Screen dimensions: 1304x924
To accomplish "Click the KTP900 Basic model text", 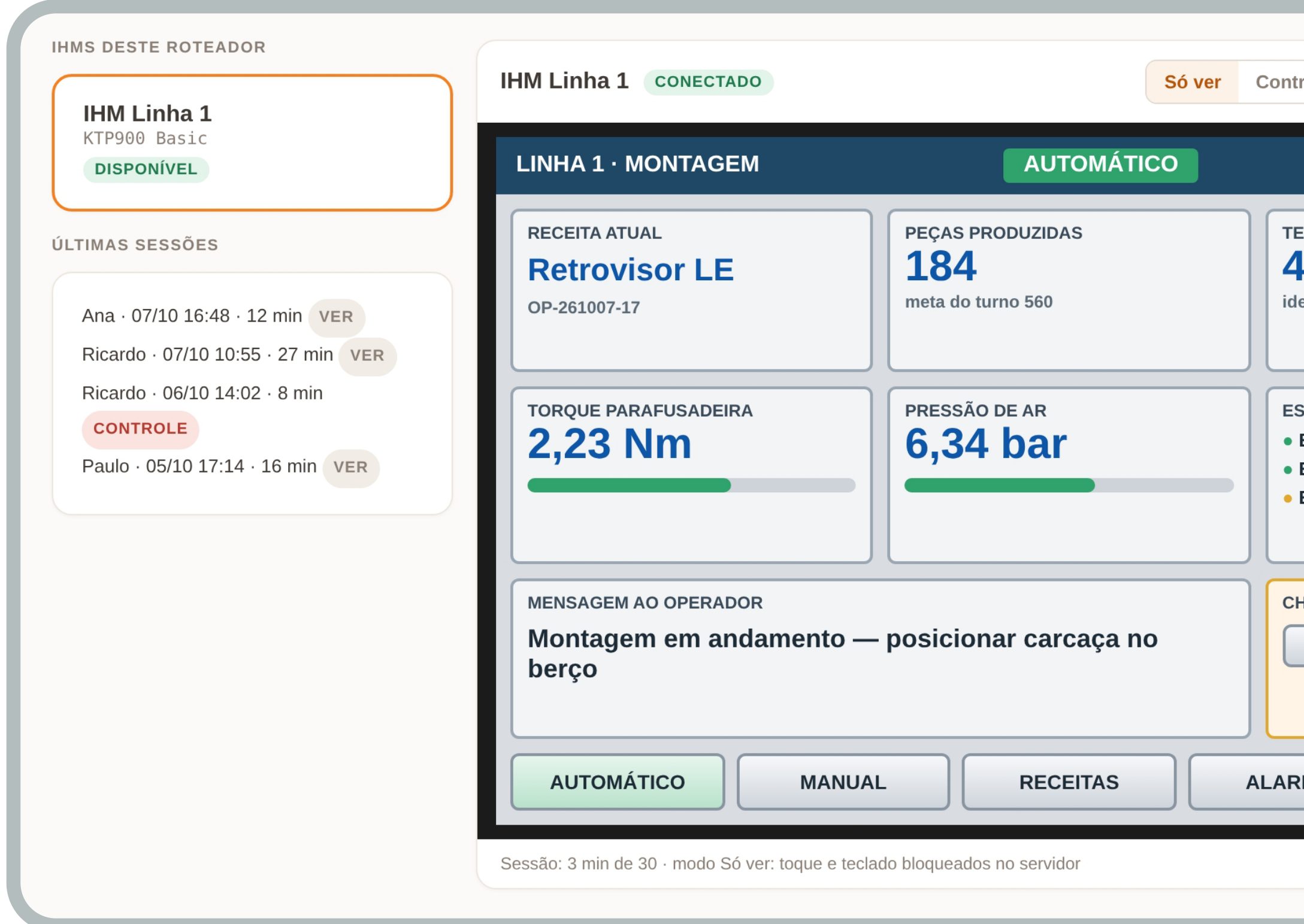I will click(145, 138).
